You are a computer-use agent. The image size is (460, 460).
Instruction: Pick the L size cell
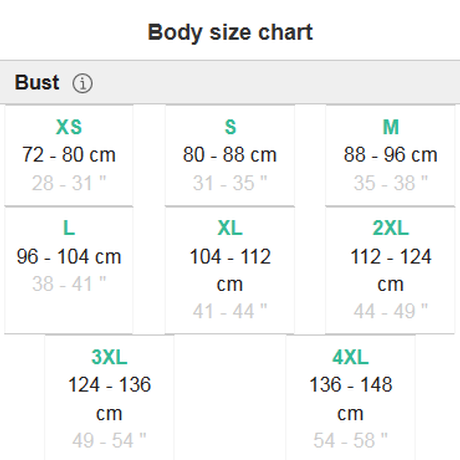[69, 270]
